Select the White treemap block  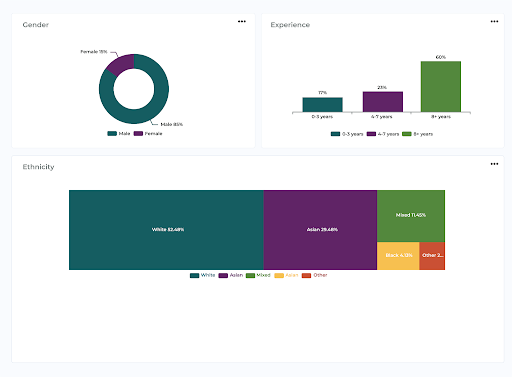click(x=166, y=230)
